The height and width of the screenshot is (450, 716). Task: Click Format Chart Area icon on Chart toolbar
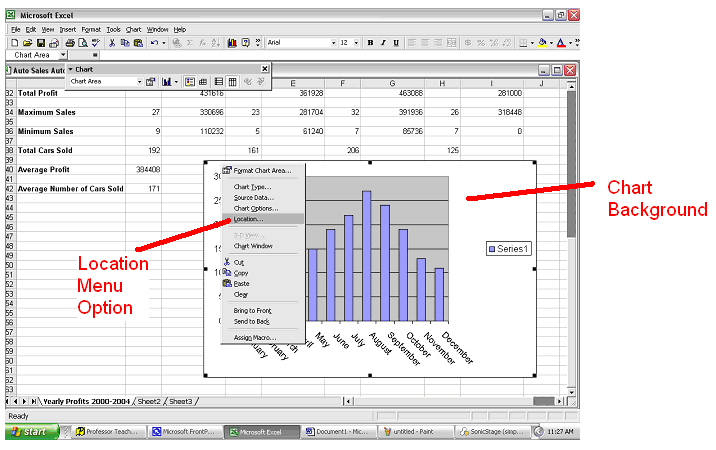pos(151,81)
